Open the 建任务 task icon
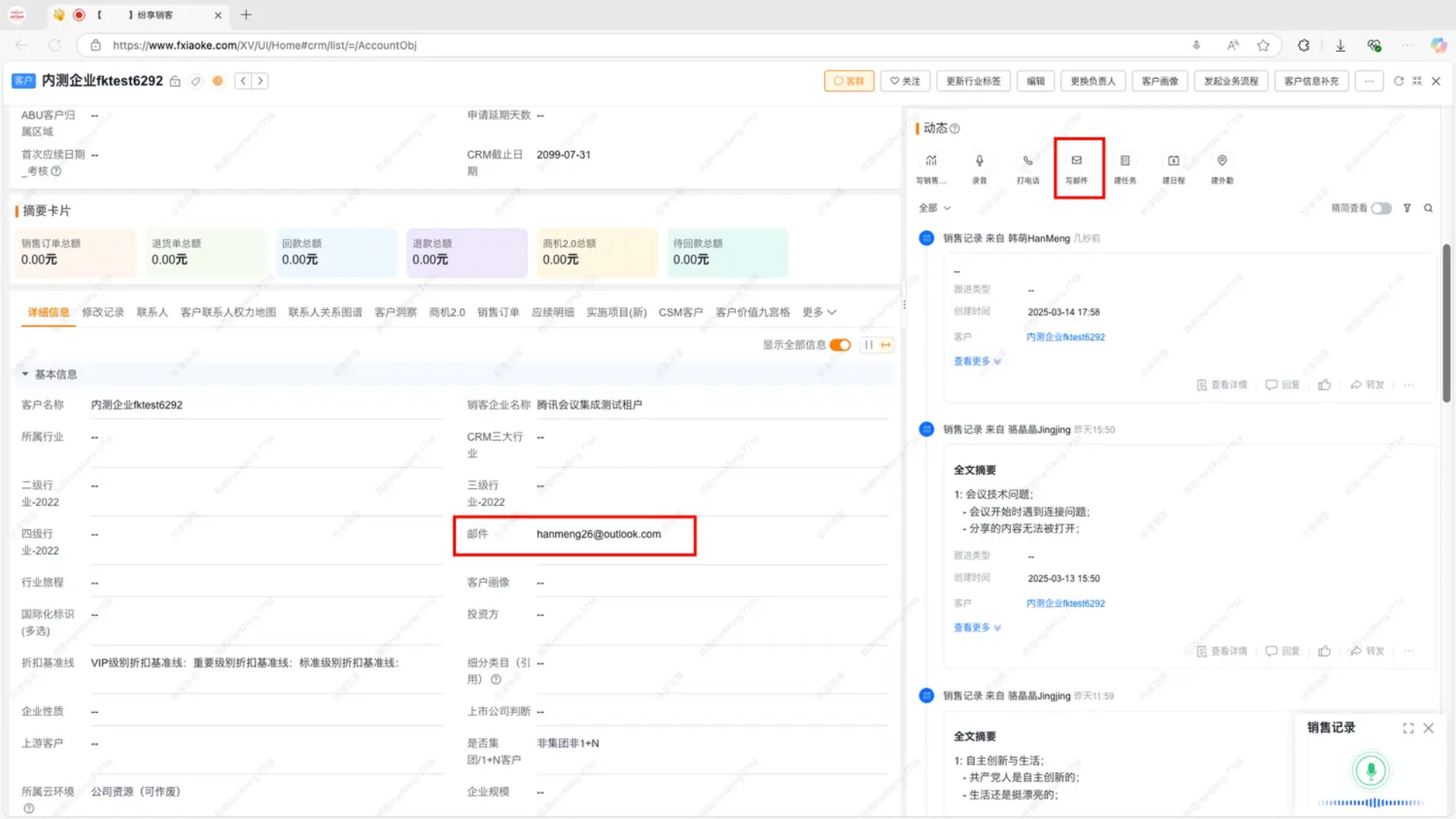This screenshot has width=1456, height=819. (x=1125, y=161)
